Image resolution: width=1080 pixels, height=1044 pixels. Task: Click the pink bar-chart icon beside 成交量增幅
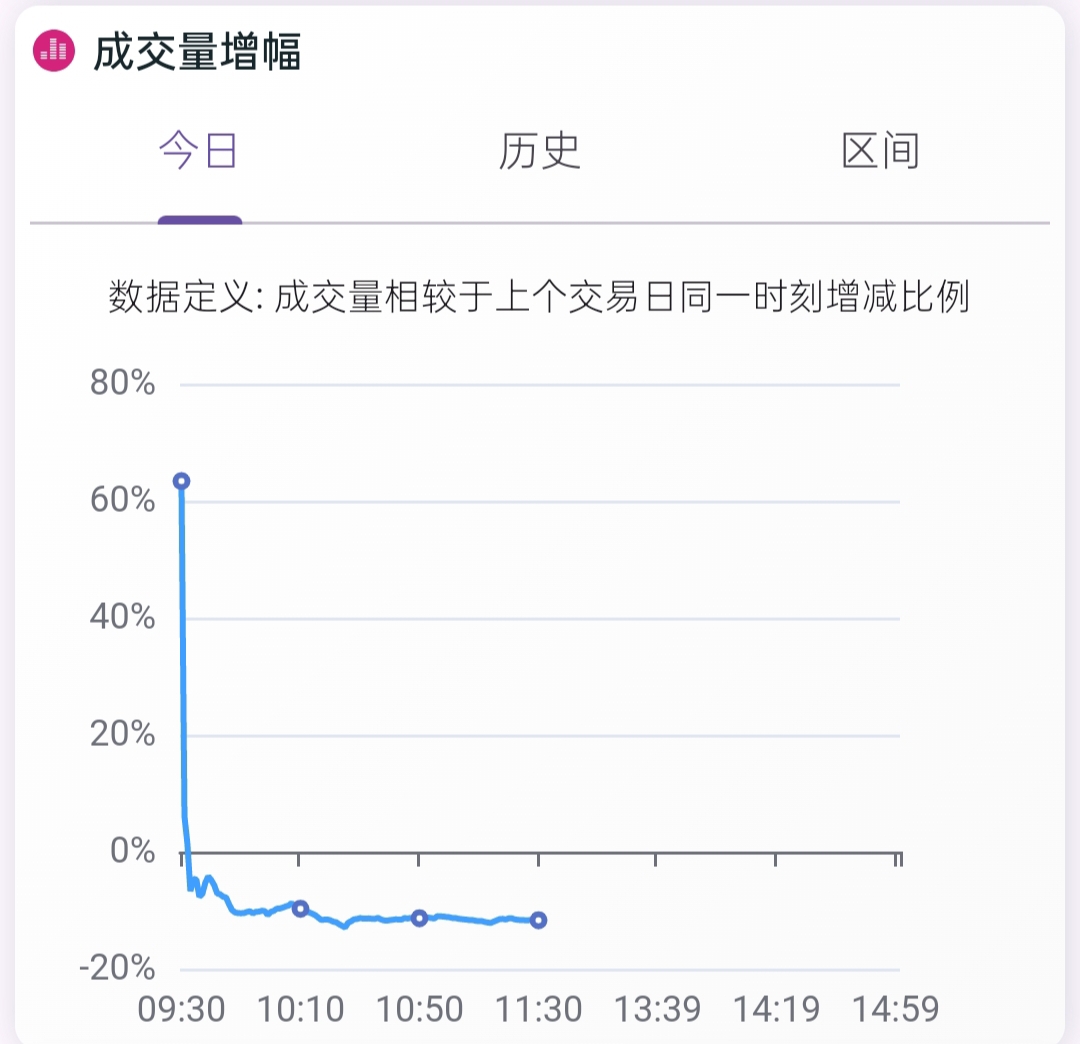coord(54,50)
